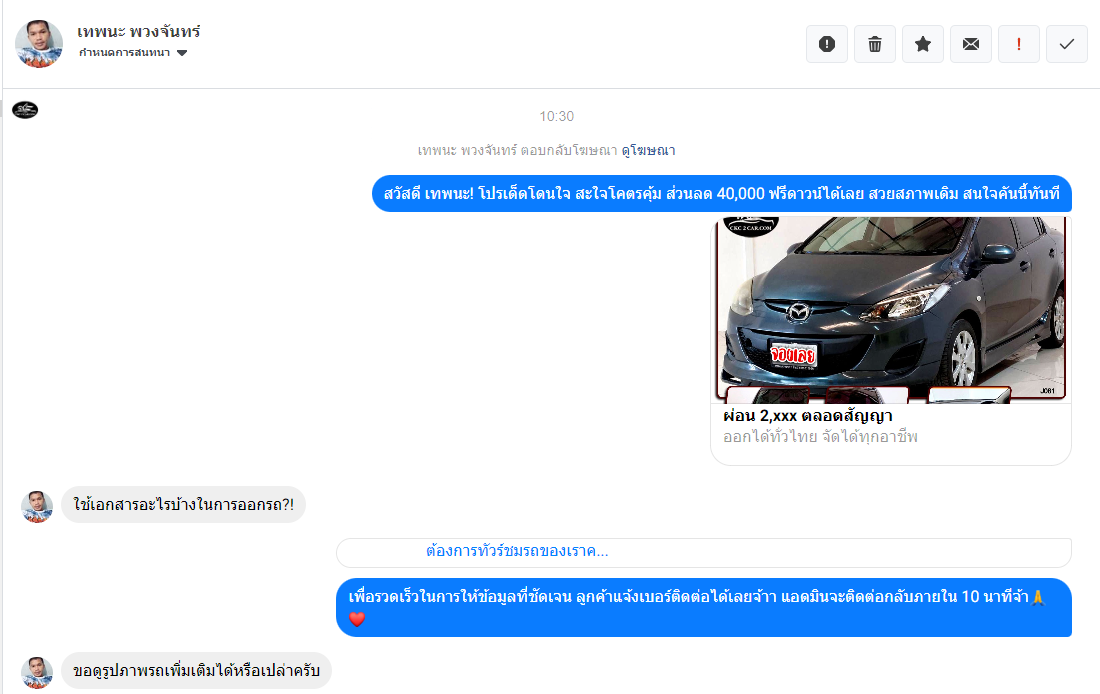Select the ต้องการทัวร์ชมรถของเราค... quick reply
The image size is (1100, 694).
(517, 551)
